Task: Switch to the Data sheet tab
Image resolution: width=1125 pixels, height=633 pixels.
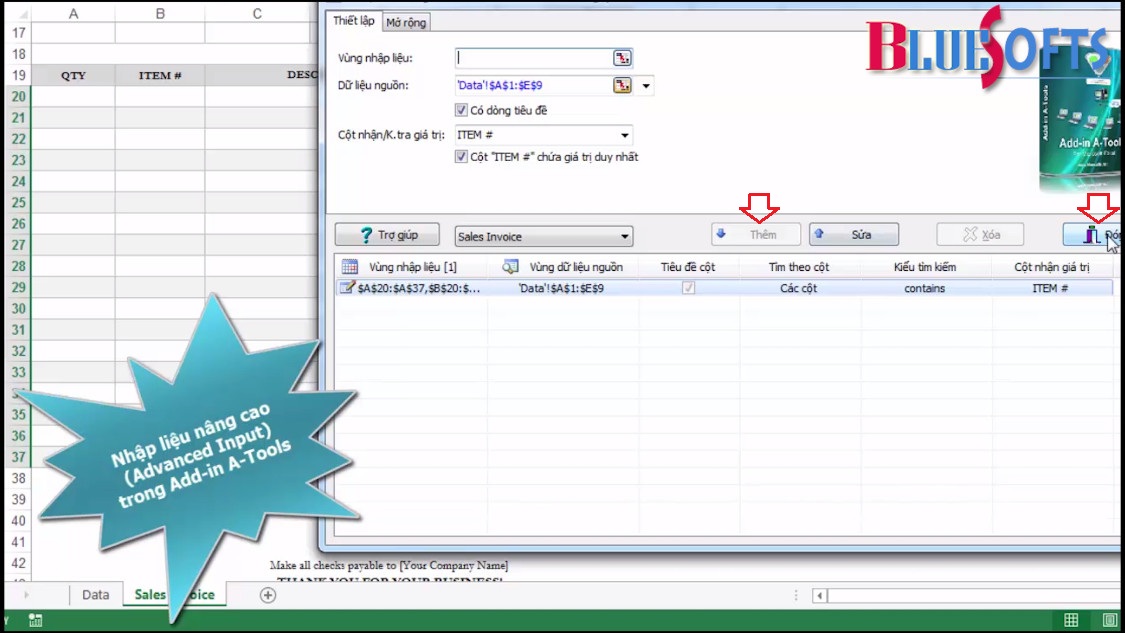Action: pos(95,595)
